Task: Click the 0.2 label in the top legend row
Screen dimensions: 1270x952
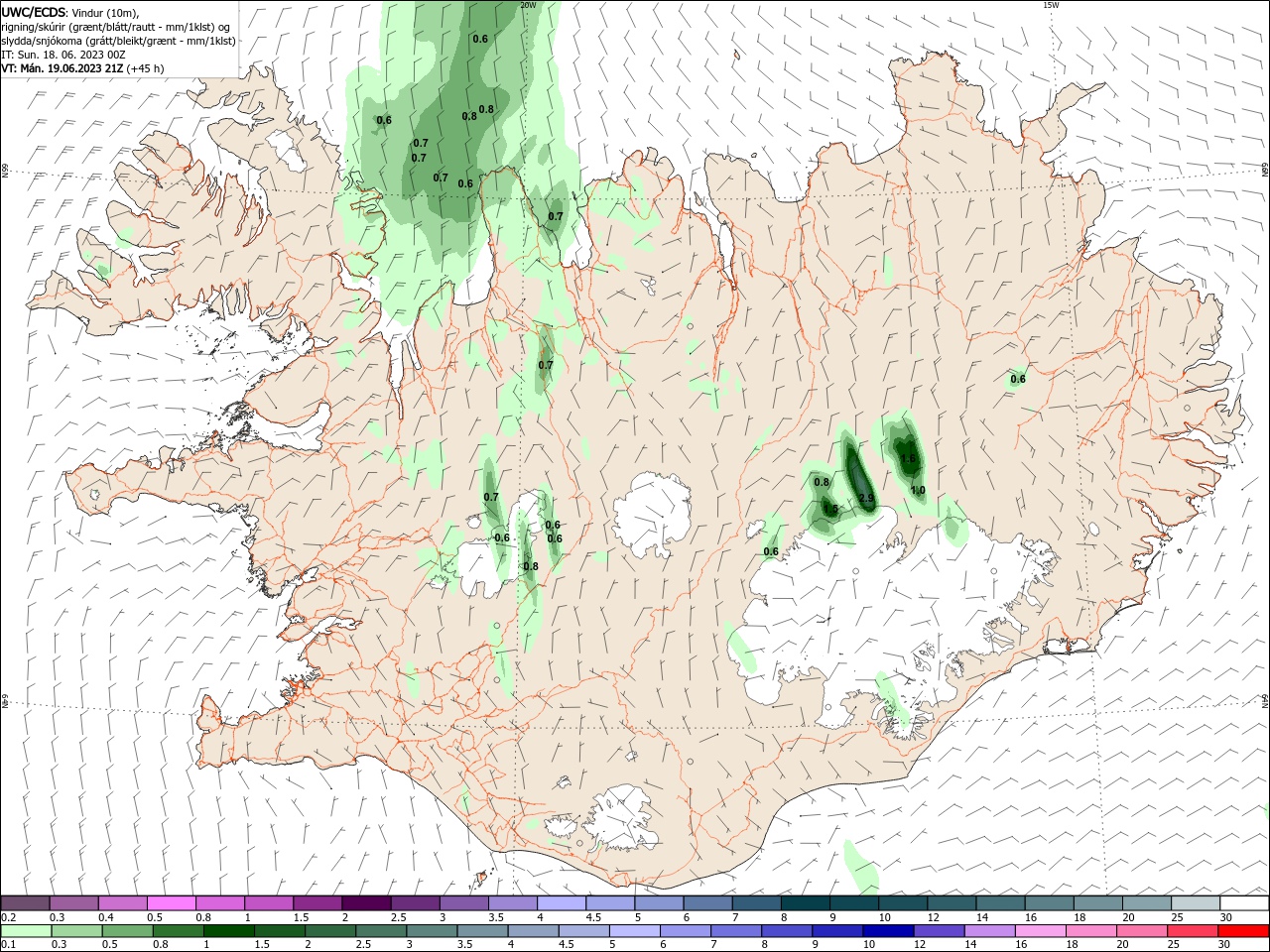Action: pyautogui.click(x=9, y=917)
